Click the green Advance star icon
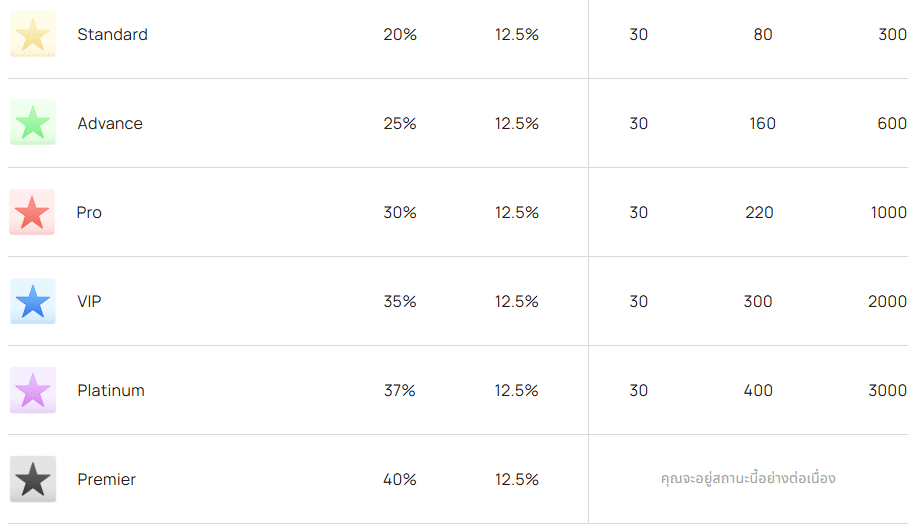The height and width of the screenshot is (528, 916). (33, 123)
